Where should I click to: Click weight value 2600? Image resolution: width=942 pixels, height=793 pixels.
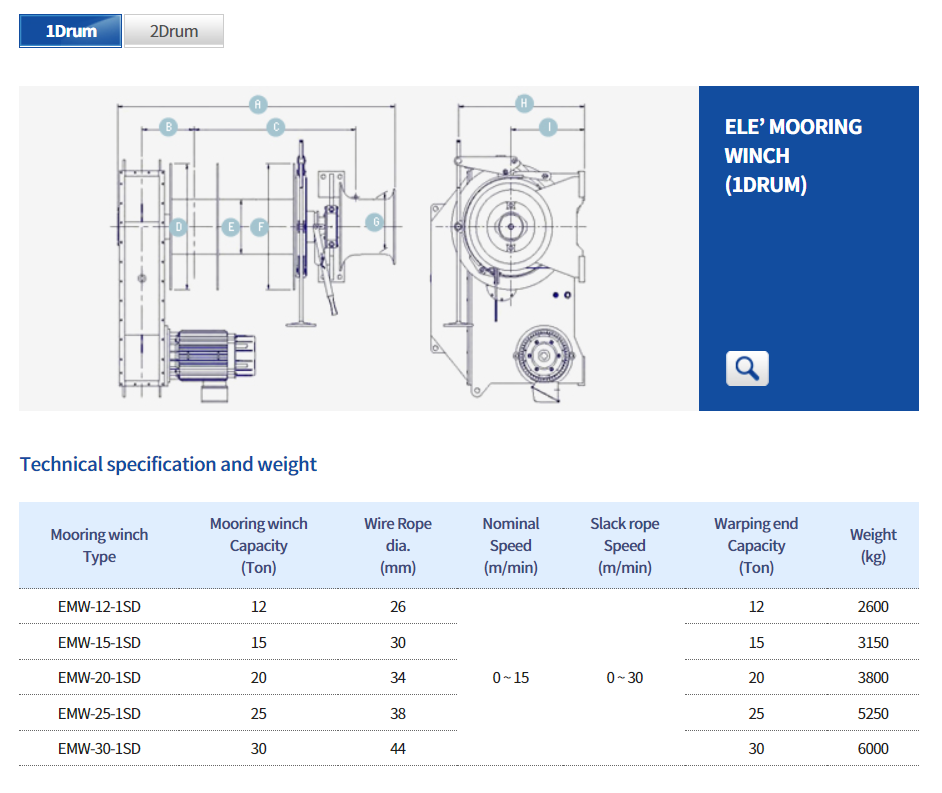pos(873,607)
